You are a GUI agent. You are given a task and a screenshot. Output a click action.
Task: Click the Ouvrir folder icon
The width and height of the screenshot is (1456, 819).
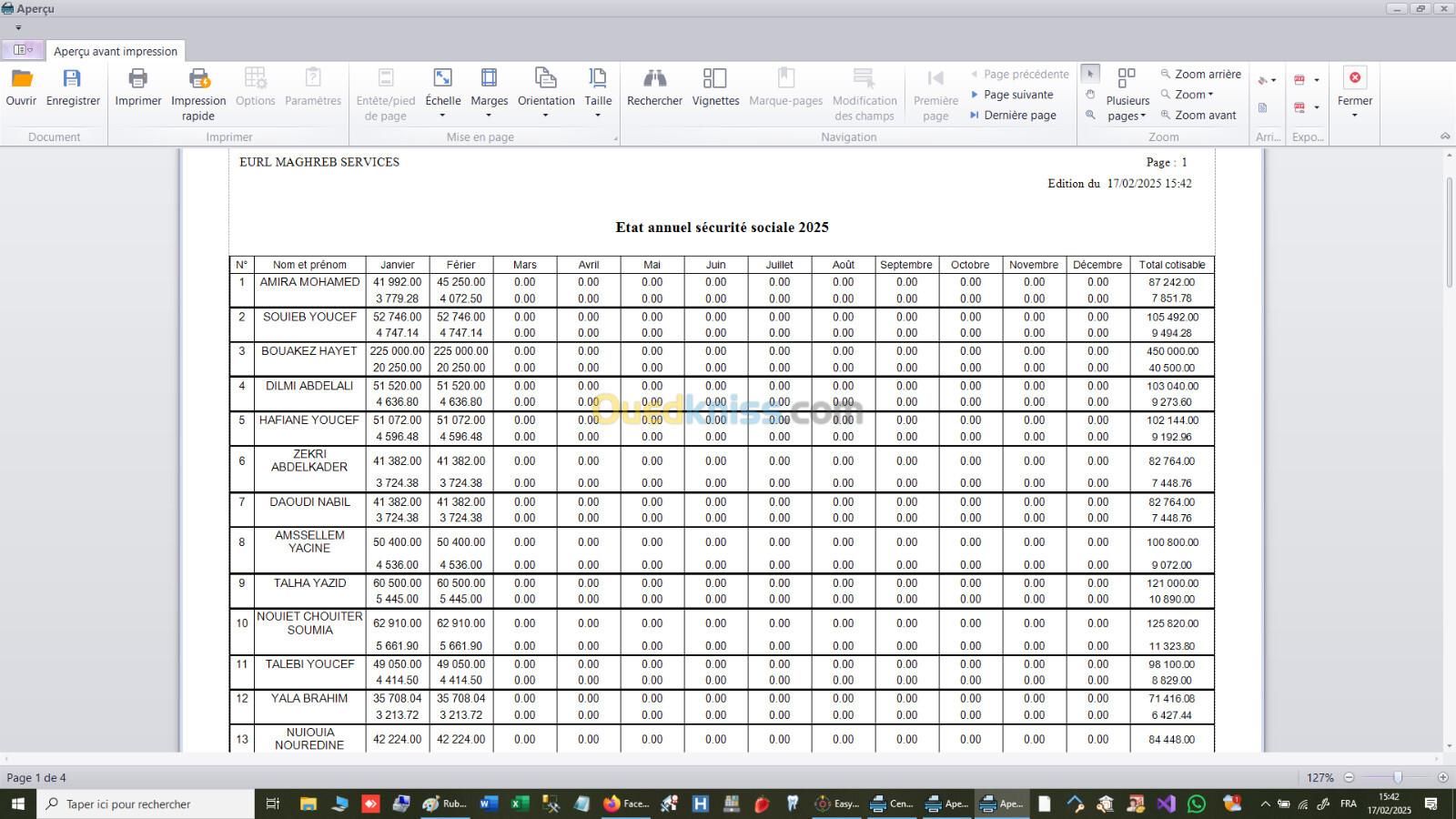(x=21, y=79)
